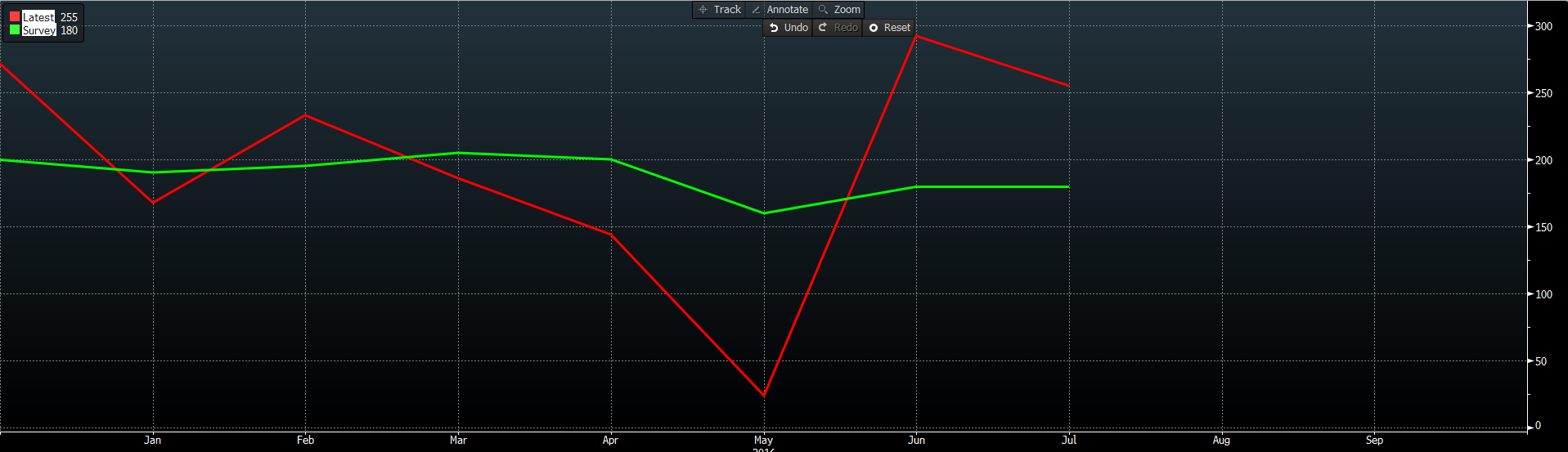Click the red line's May low point
1568x452 pixels.
click(x=764, y=396)
